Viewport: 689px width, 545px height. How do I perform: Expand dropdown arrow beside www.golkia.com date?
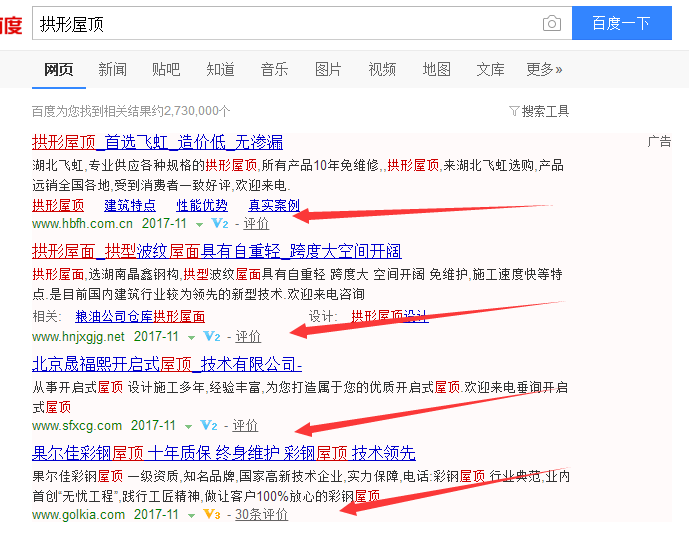pyautogui.click(x=191, y=516)
